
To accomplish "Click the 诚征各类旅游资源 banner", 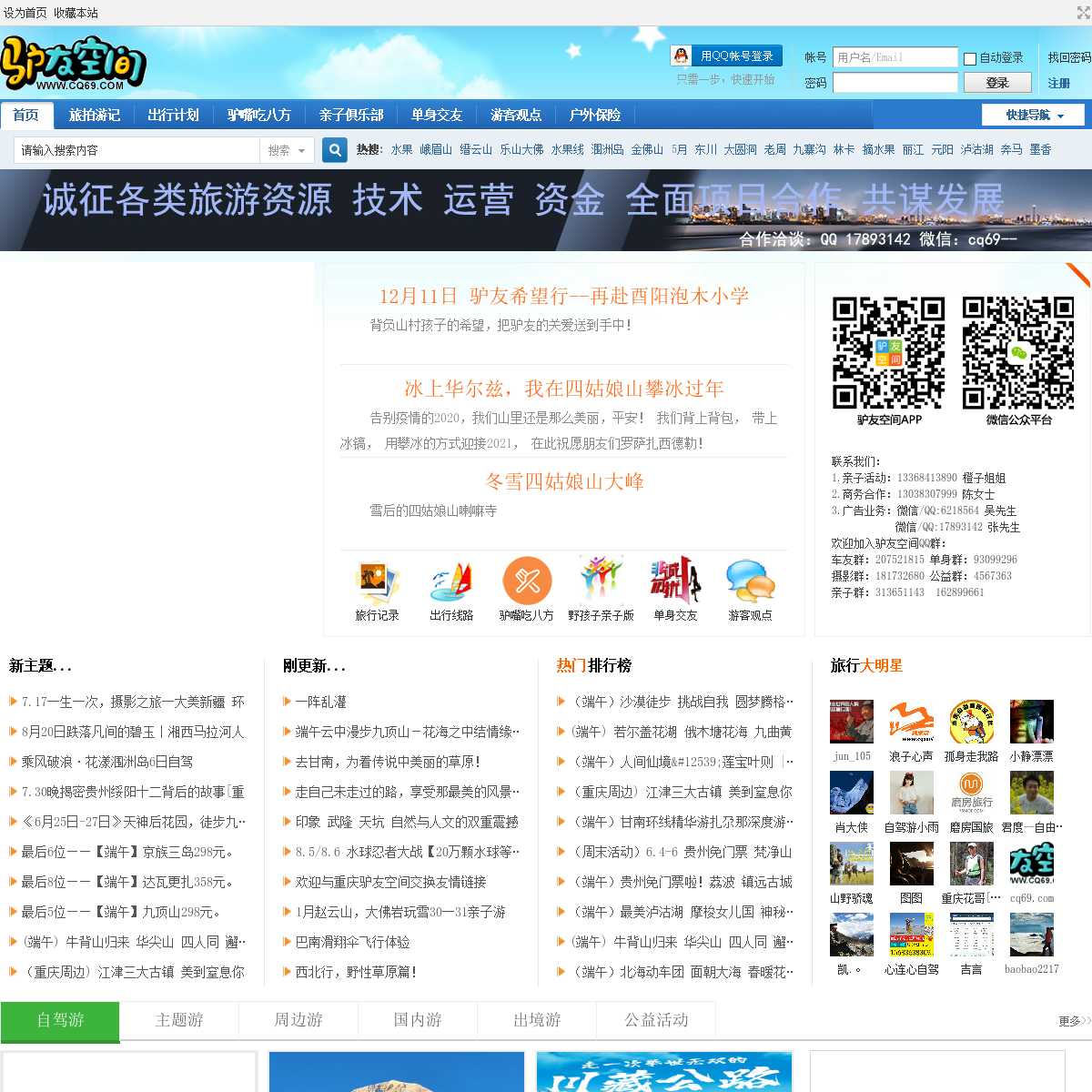I will point(546,210).
